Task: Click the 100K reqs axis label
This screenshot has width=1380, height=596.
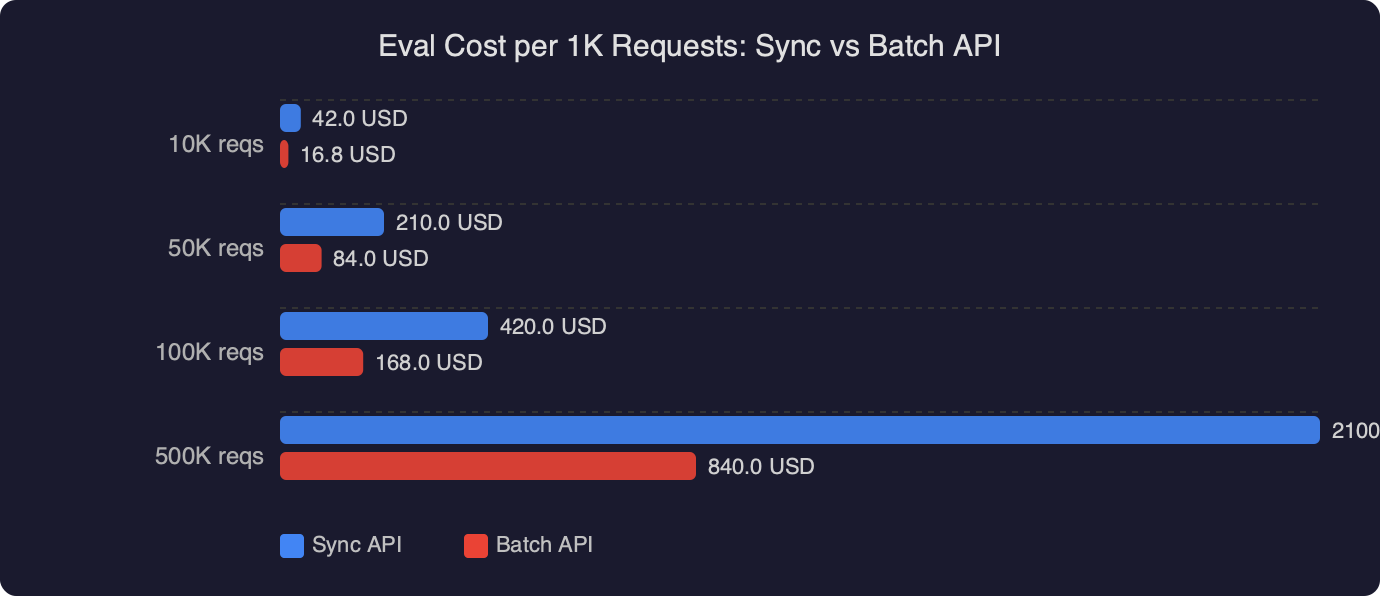Action: pyautogui.click(x=211, y=352)
